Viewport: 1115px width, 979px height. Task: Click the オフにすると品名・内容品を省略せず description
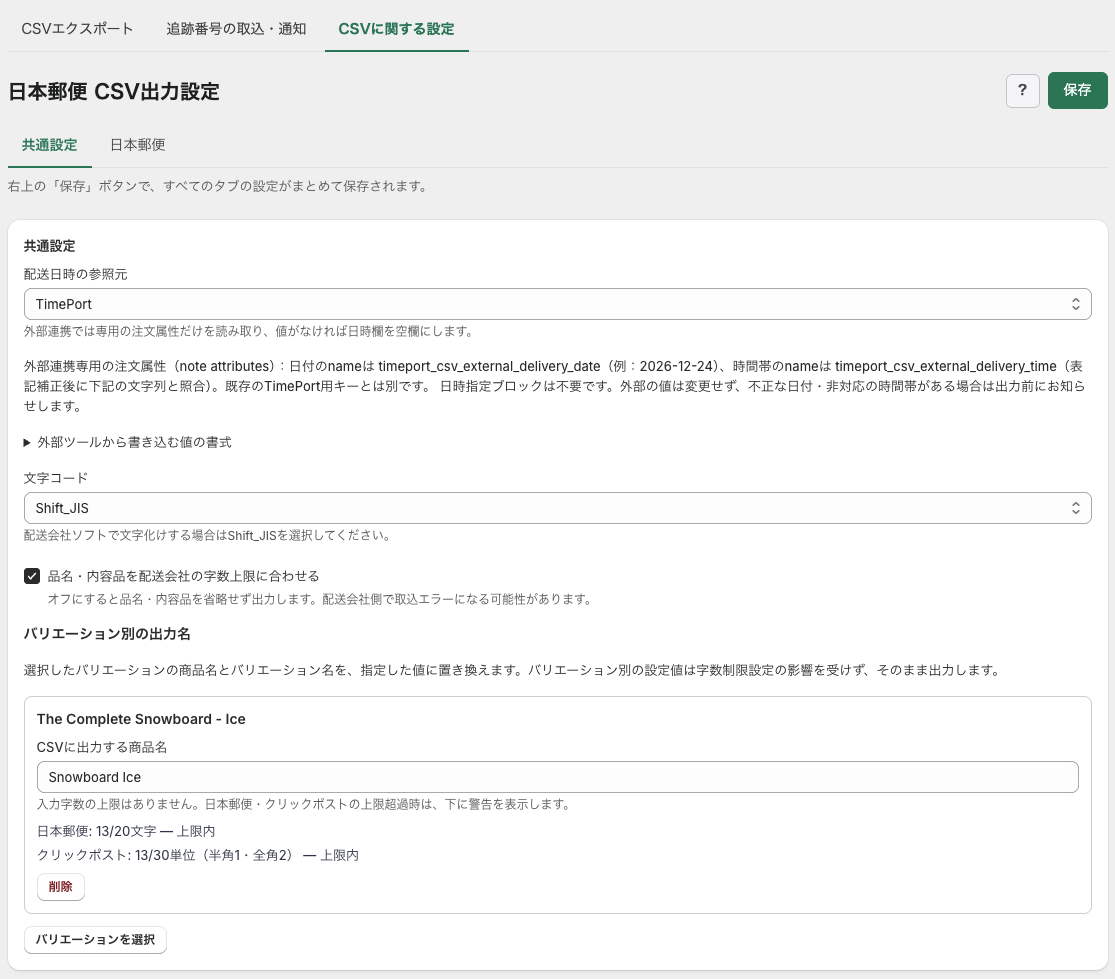[x=320, y=599]
